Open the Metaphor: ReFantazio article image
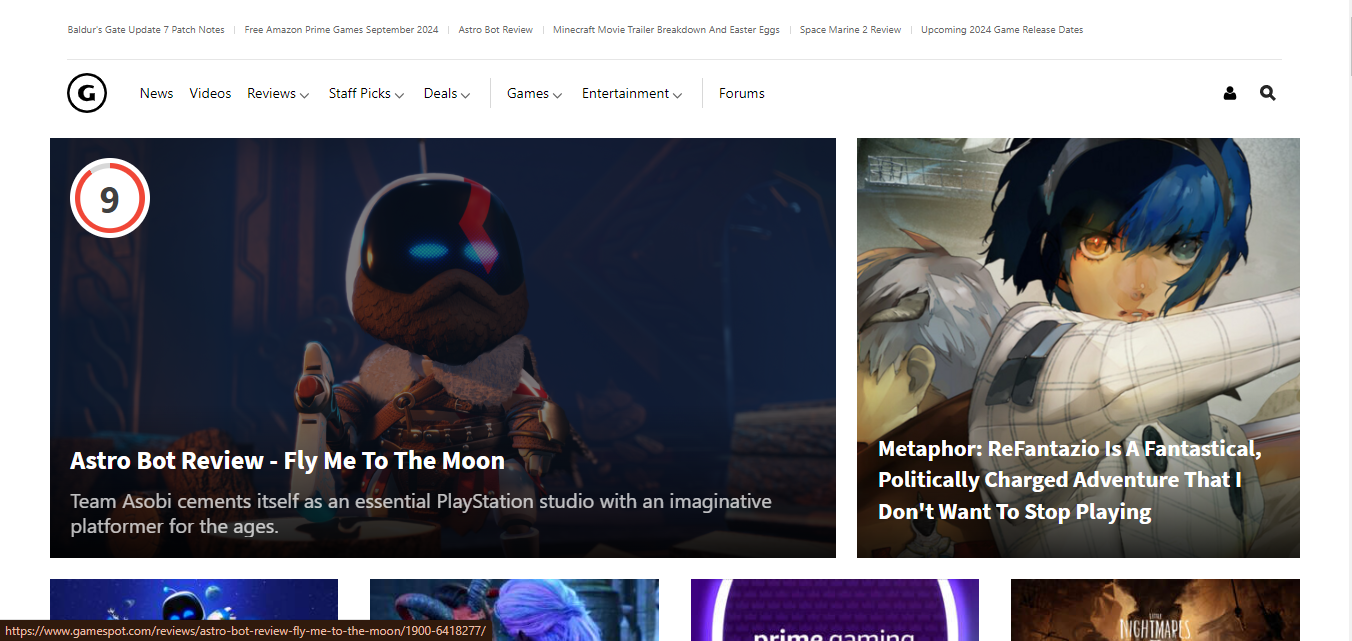 [1078, 300]
